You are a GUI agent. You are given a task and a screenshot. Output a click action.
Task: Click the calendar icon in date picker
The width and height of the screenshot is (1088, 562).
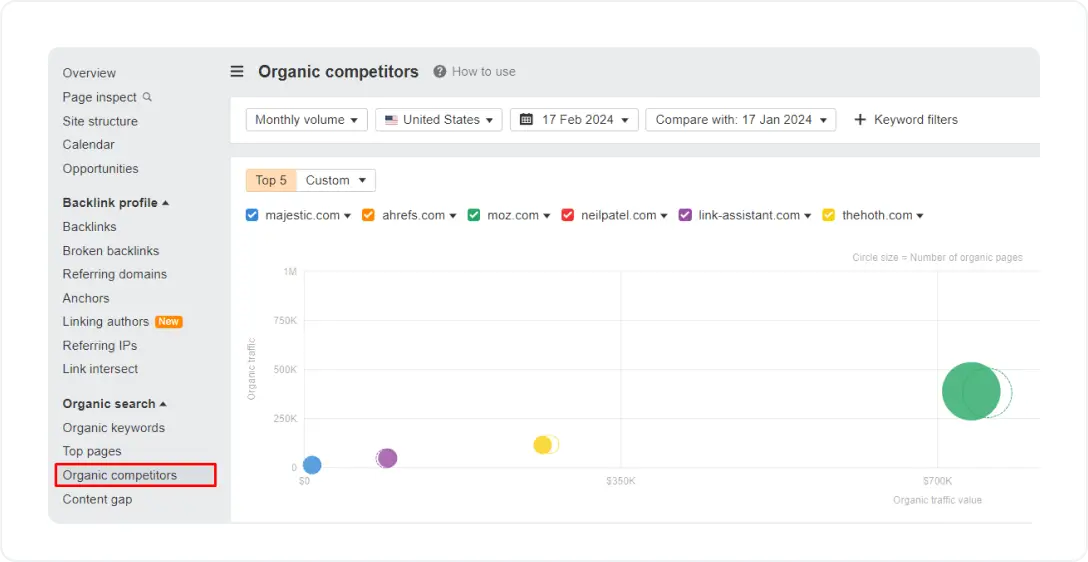(526, 120)
